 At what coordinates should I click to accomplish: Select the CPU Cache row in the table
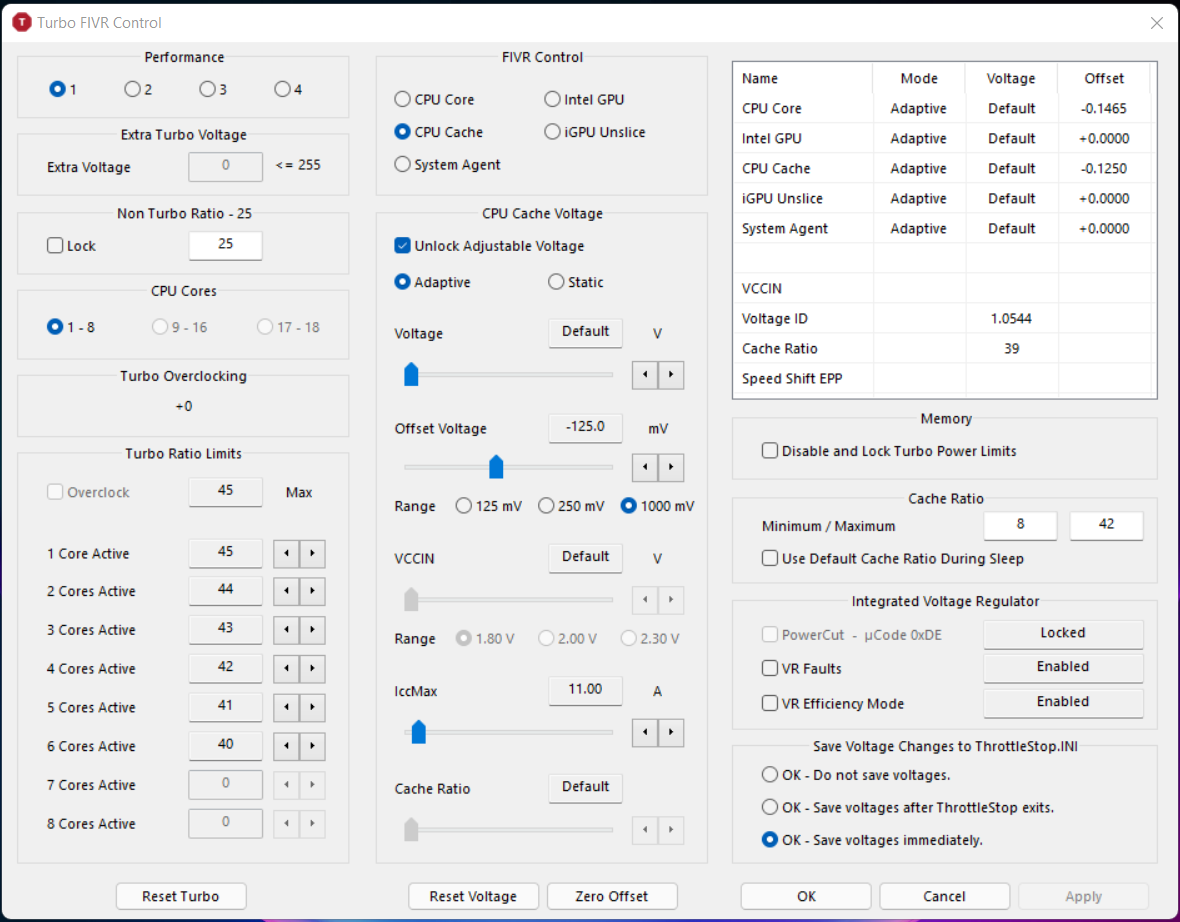click(776, 168)
